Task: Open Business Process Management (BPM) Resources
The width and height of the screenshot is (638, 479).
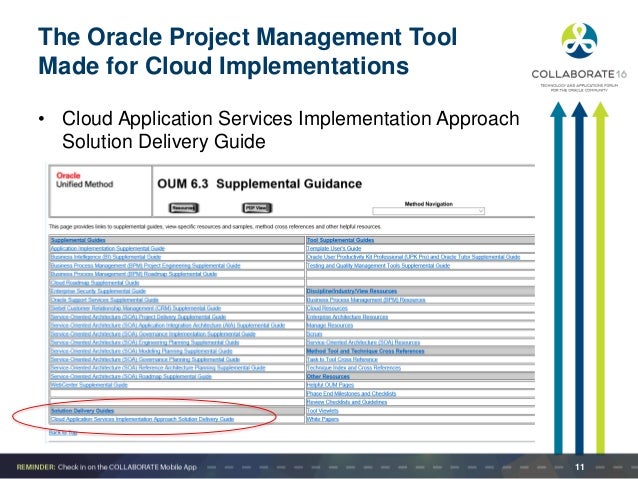Action: pos(366,300)
